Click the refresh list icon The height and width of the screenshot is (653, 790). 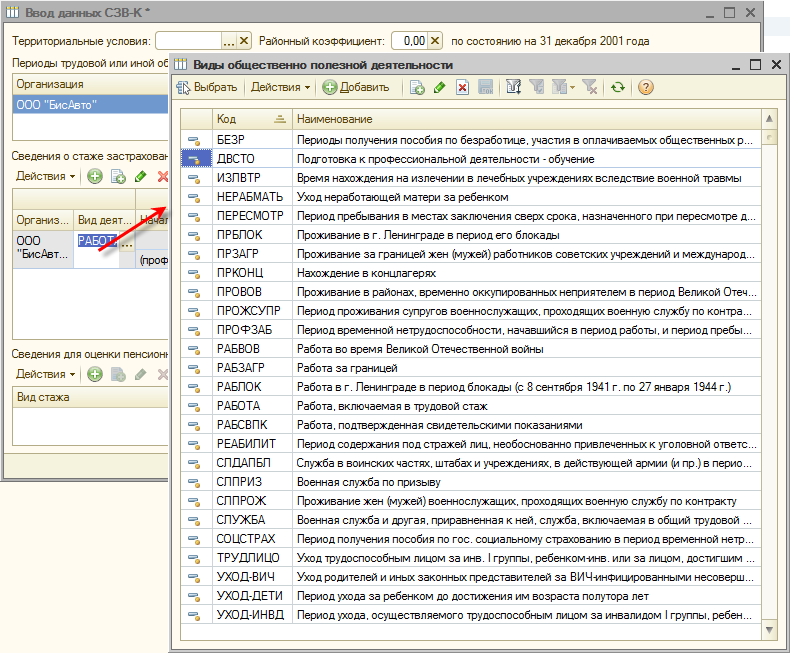[x=619, y=88]
